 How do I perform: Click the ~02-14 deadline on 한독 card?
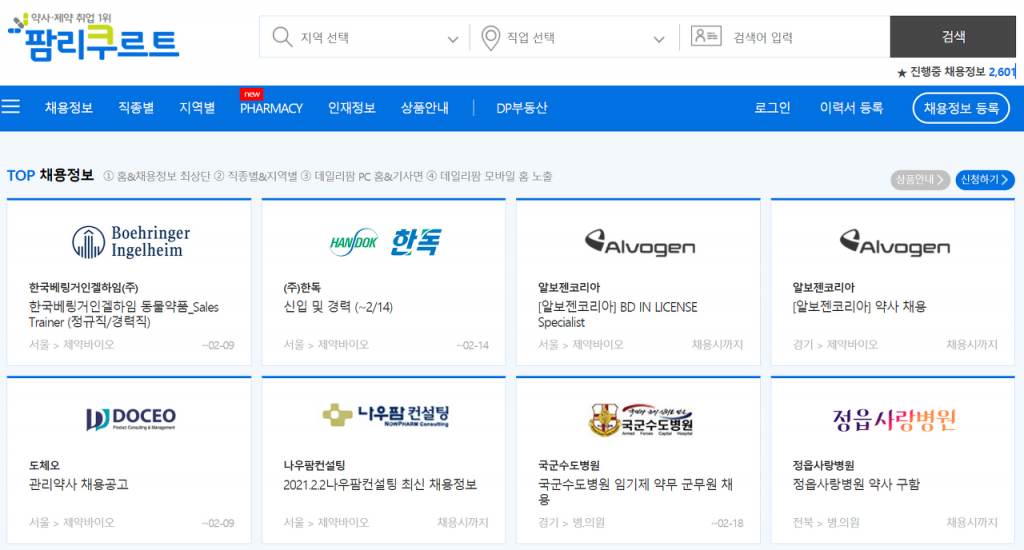[x=472, y=345]
